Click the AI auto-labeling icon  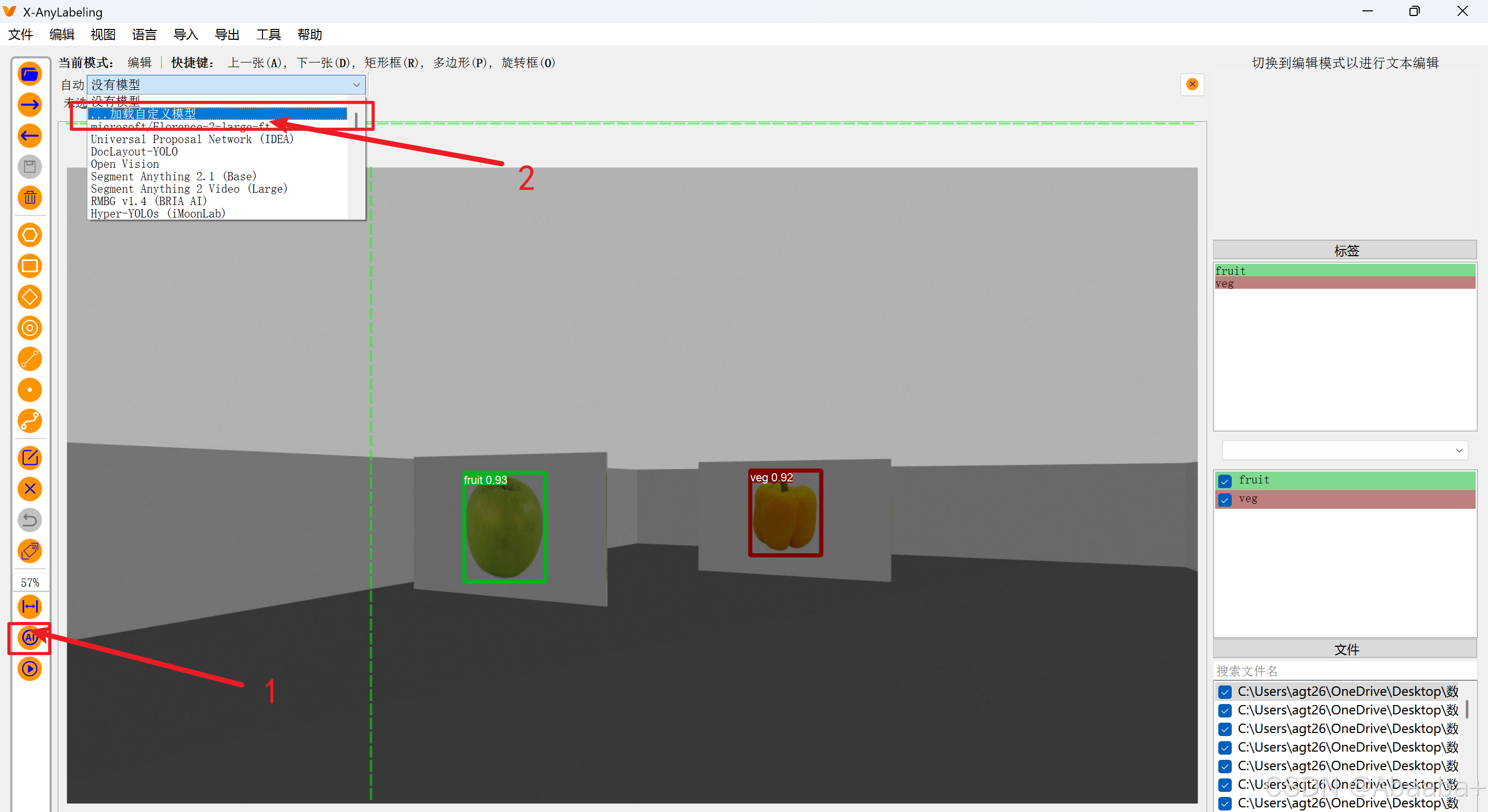29,637
